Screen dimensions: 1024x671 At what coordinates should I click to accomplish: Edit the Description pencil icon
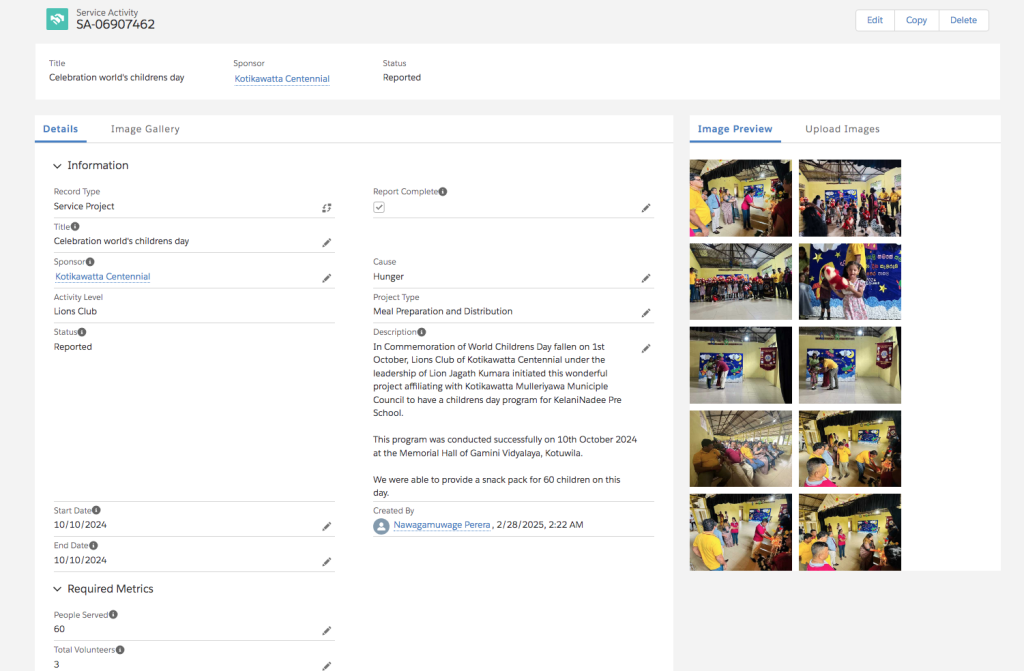pos(646,348)
